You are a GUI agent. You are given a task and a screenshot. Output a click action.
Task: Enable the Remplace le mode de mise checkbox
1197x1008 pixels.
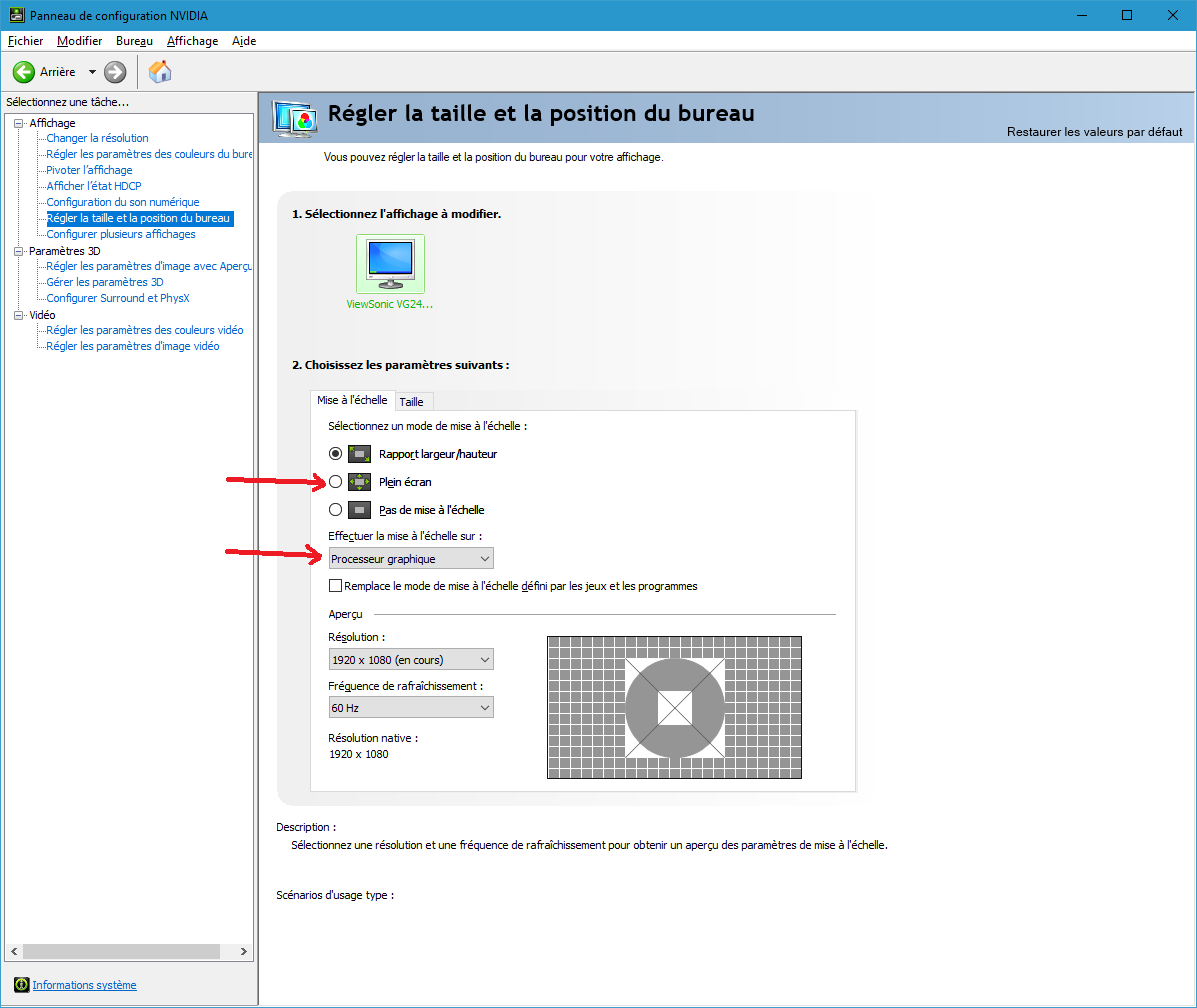coord(335,586)
